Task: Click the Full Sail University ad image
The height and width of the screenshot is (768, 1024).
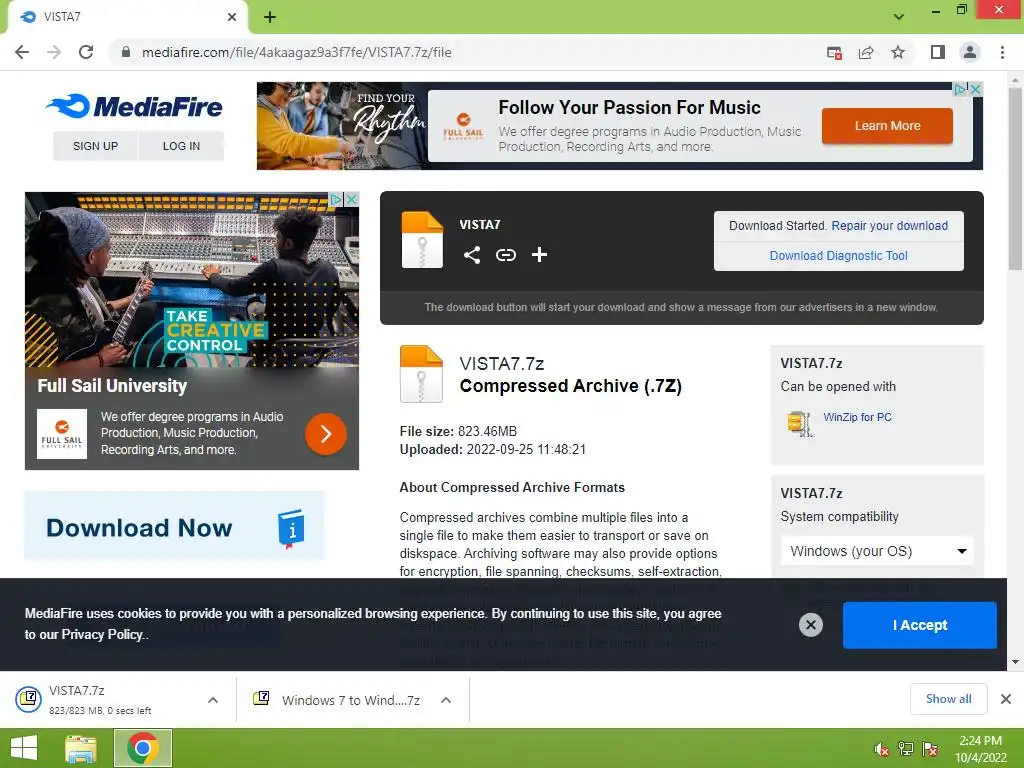Action: 191,280
